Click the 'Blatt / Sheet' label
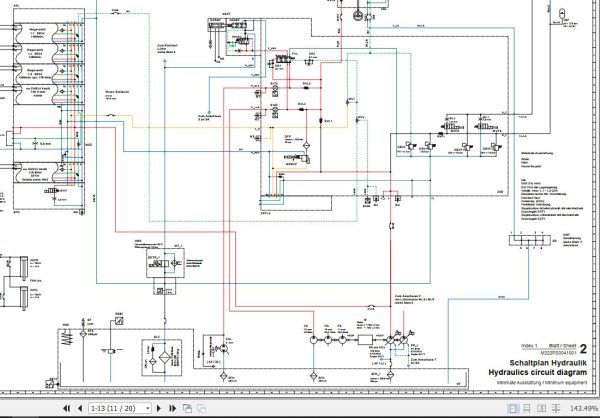The image size is (600, 418). 562,346
